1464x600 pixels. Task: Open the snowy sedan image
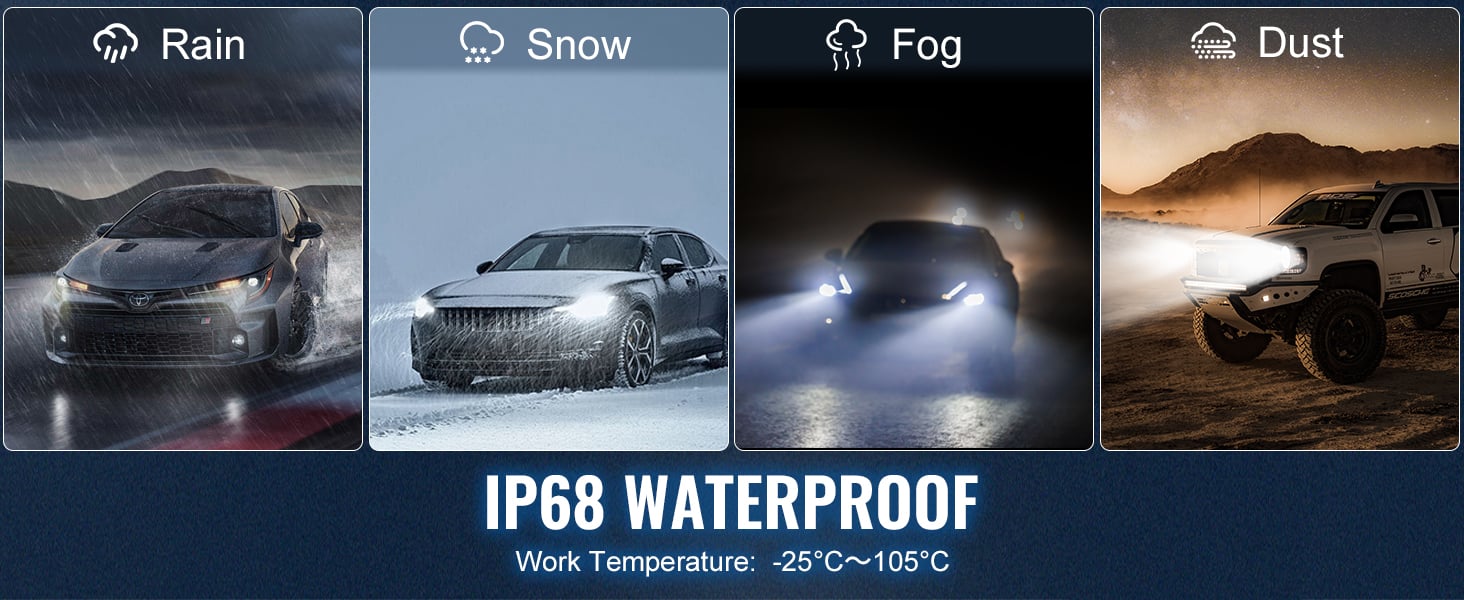pos(549,229)
